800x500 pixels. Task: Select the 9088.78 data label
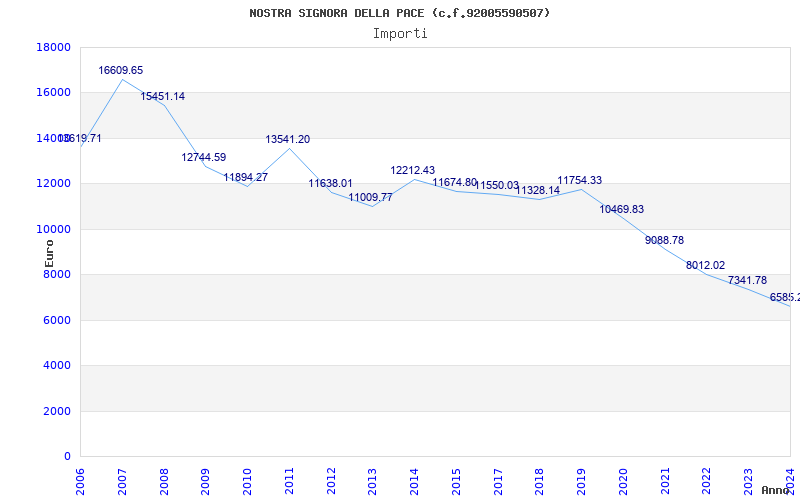[664, 240]
